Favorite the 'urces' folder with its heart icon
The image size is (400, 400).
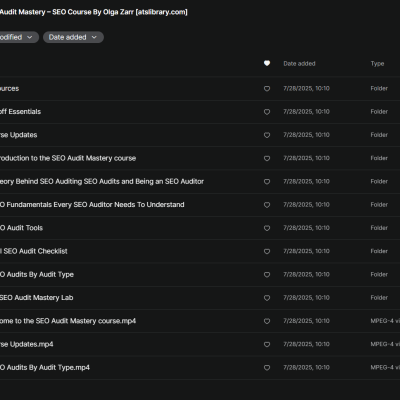tap(267, 89)
